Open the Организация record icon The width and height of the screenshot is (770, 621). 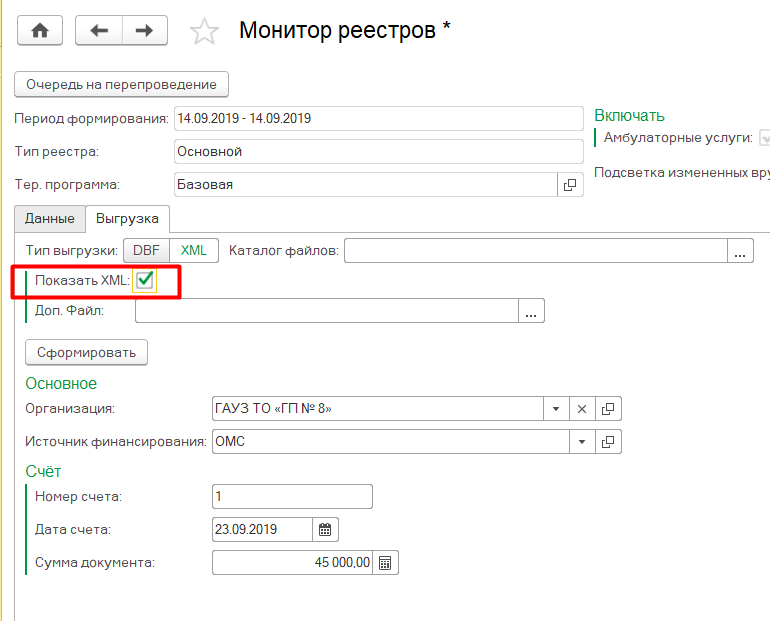pyautogui.click(x=608, y=408)
